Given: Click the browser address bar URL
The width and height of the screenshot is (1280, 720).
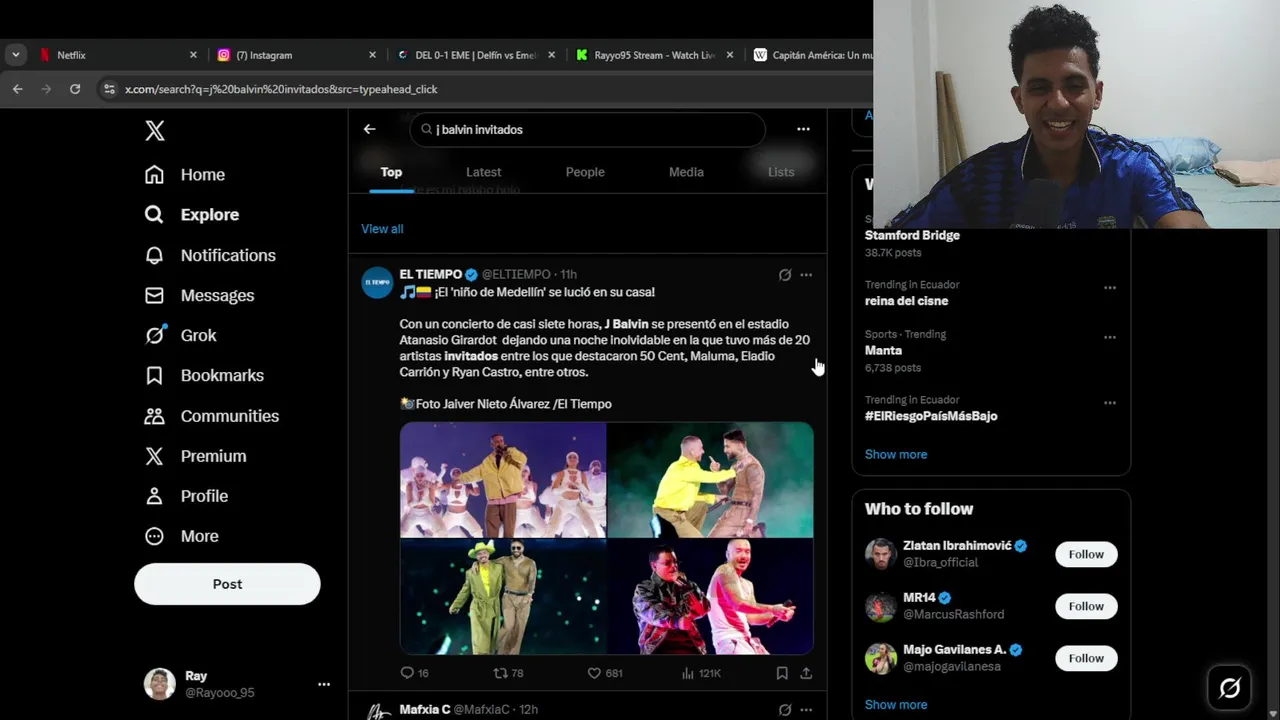Looking at the screenshot, I should pyautogui.click(x=281, y=89).
